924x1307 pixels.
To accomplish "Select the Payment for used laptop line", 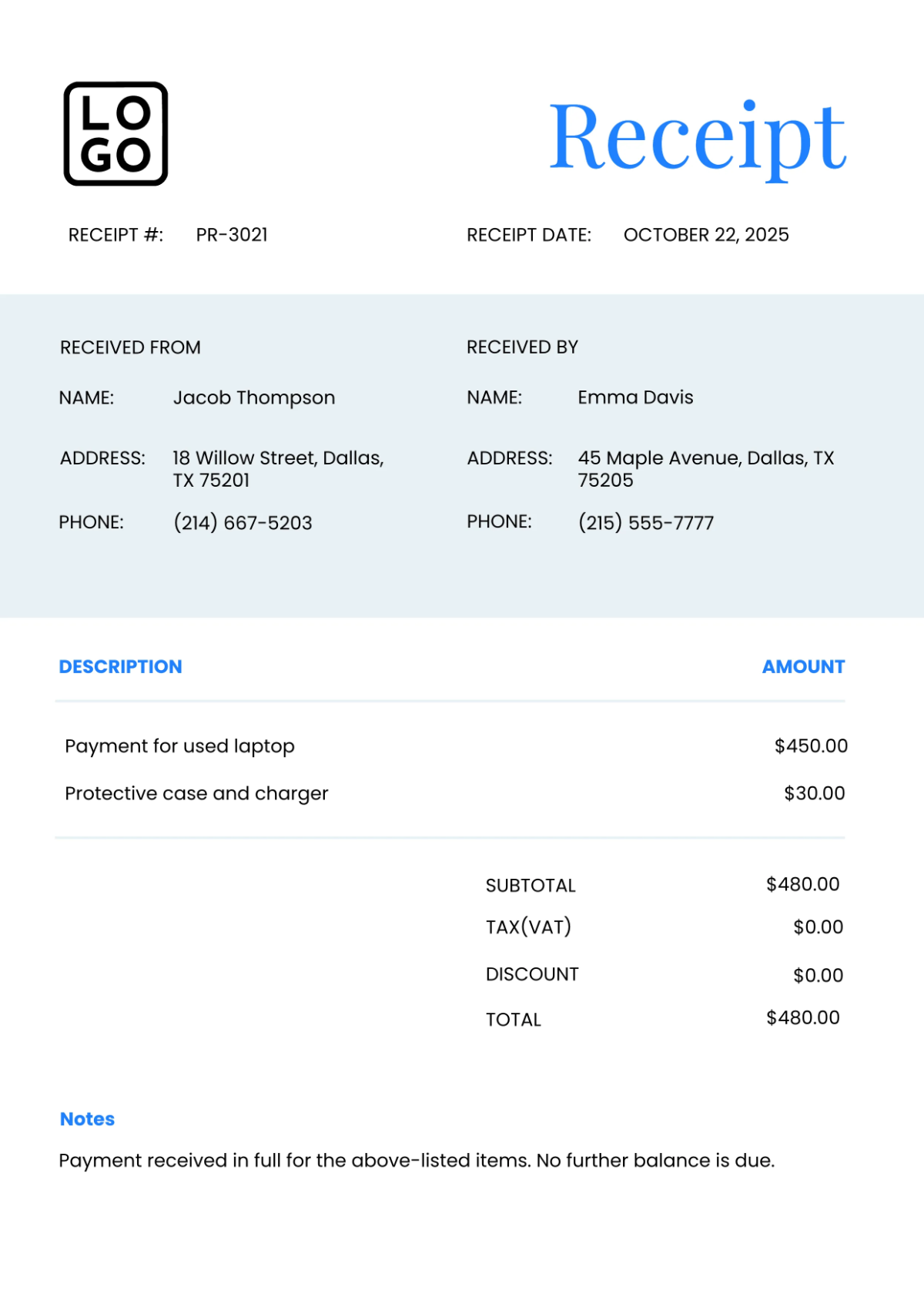I will [179, 746].
